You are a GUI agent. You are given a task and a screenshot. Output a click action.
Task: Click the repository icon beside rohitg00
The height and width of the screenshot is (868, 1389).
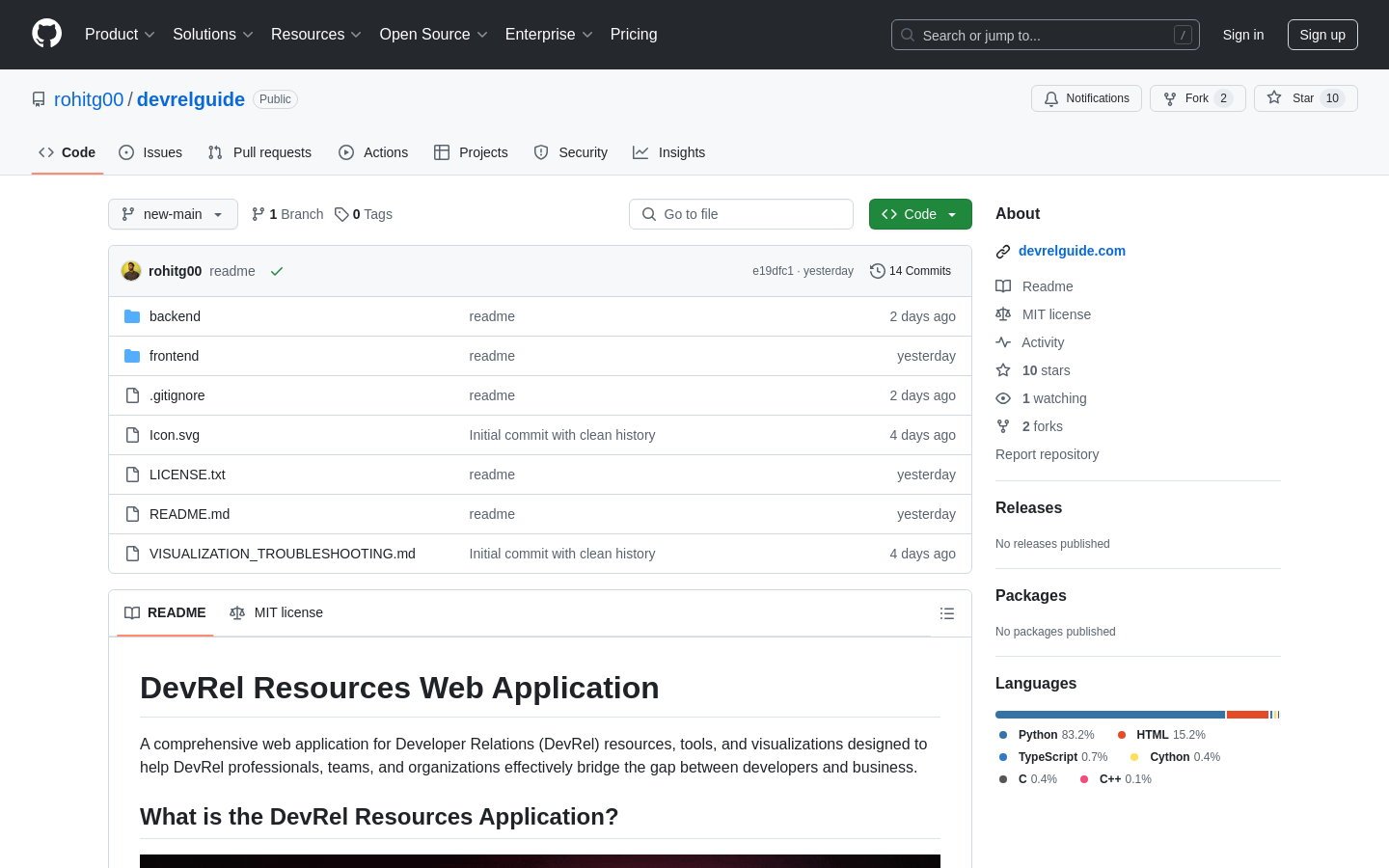click(x=39, y=99)
